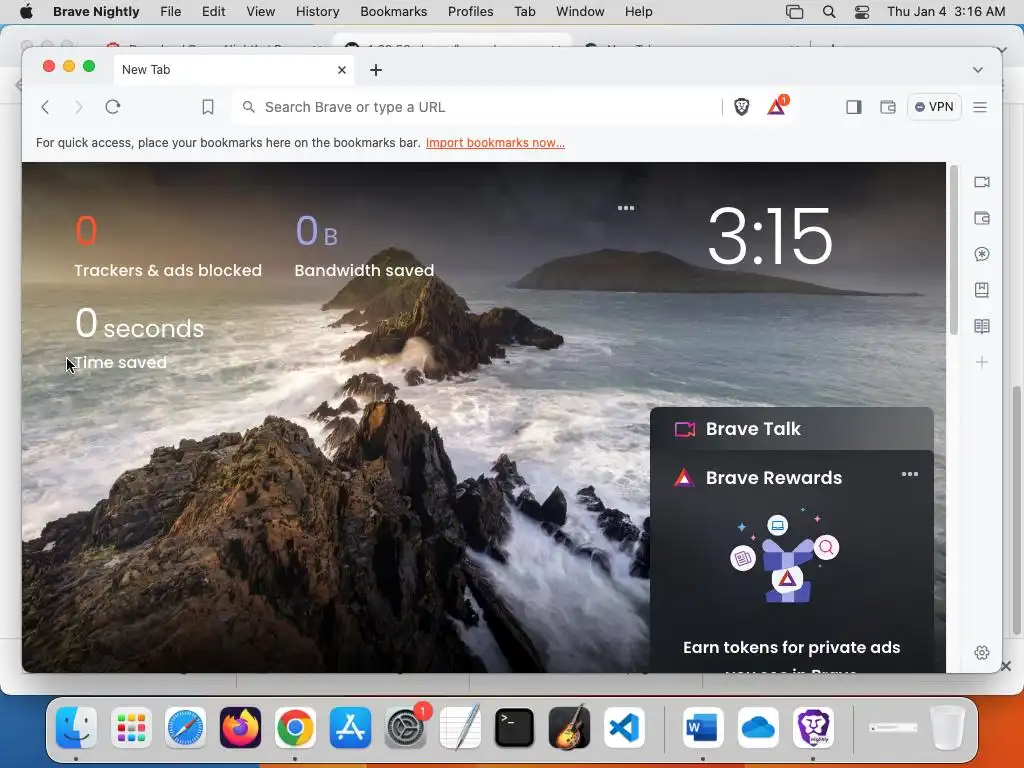Open the Help menu
The width and height of the screenshot is (1024, 768).
coord(638,11)
